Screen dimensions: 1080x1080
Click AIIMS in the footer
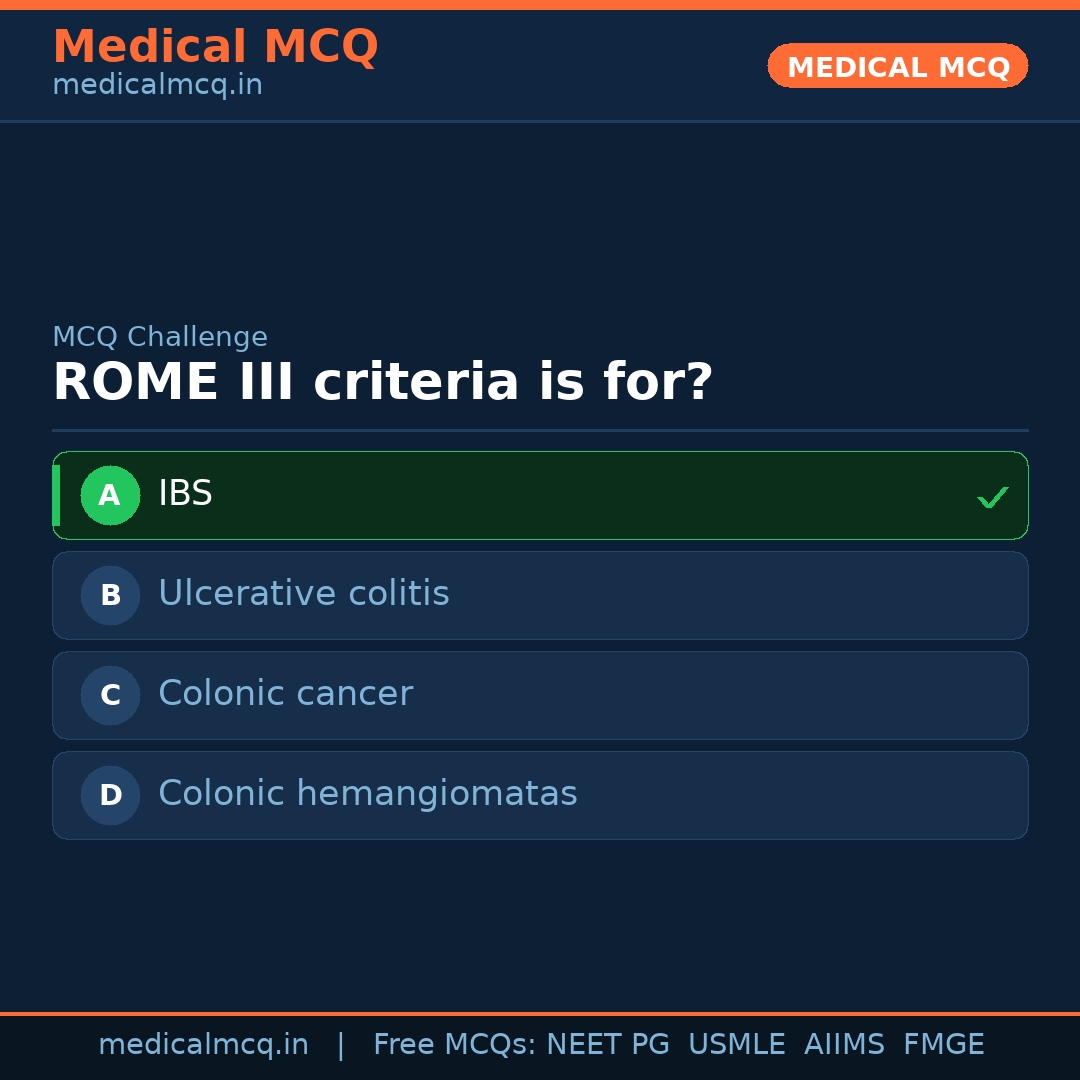point(844,1045)
